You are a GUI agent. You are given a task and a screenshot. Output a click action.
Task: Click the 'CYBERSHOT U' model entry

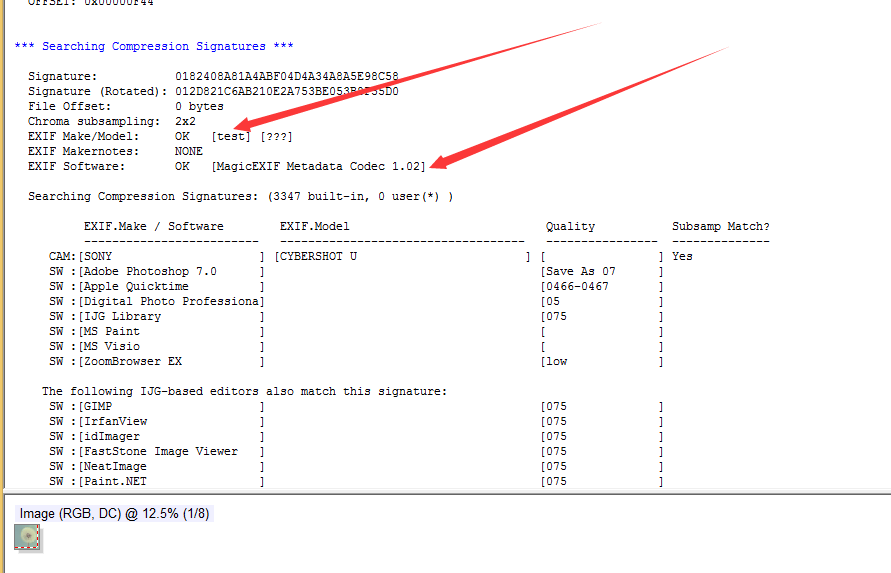click(316, 256)
